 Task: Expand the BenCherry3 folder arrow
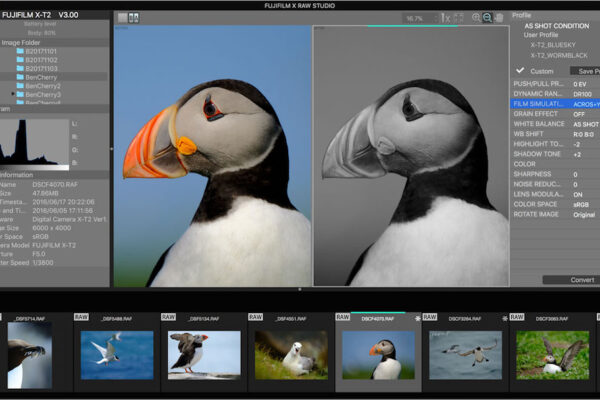pos(12,94)
